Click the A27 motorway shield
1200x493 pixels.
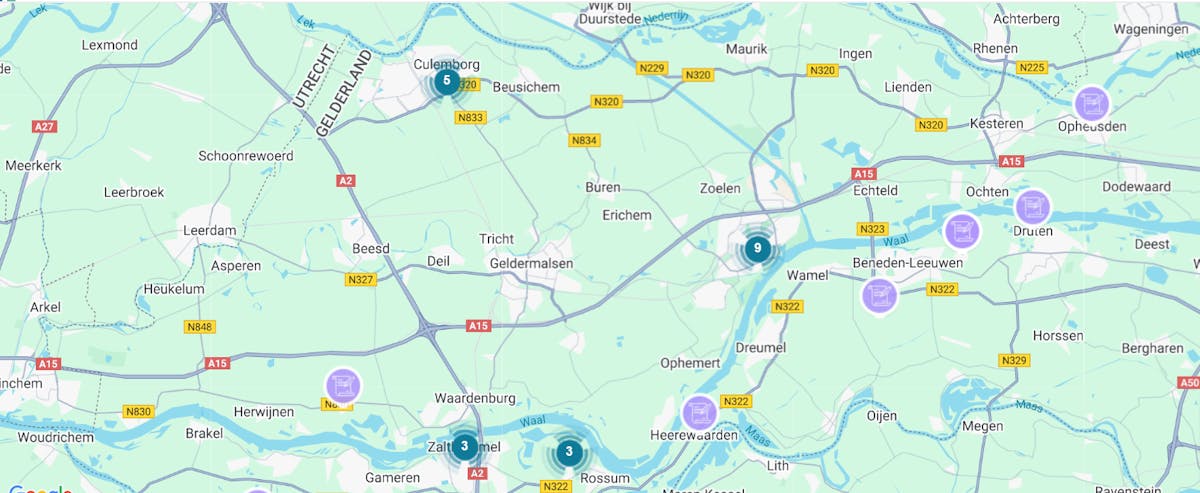(x=44, y=127)
